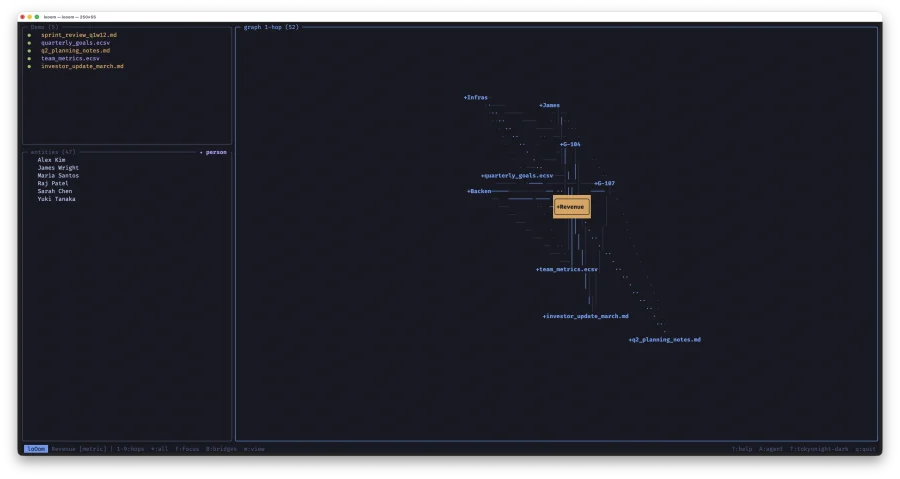The height and width of the screenshot is (479, 900).
Task: Select Maria Santos in entities list
Action: [58, 176]
